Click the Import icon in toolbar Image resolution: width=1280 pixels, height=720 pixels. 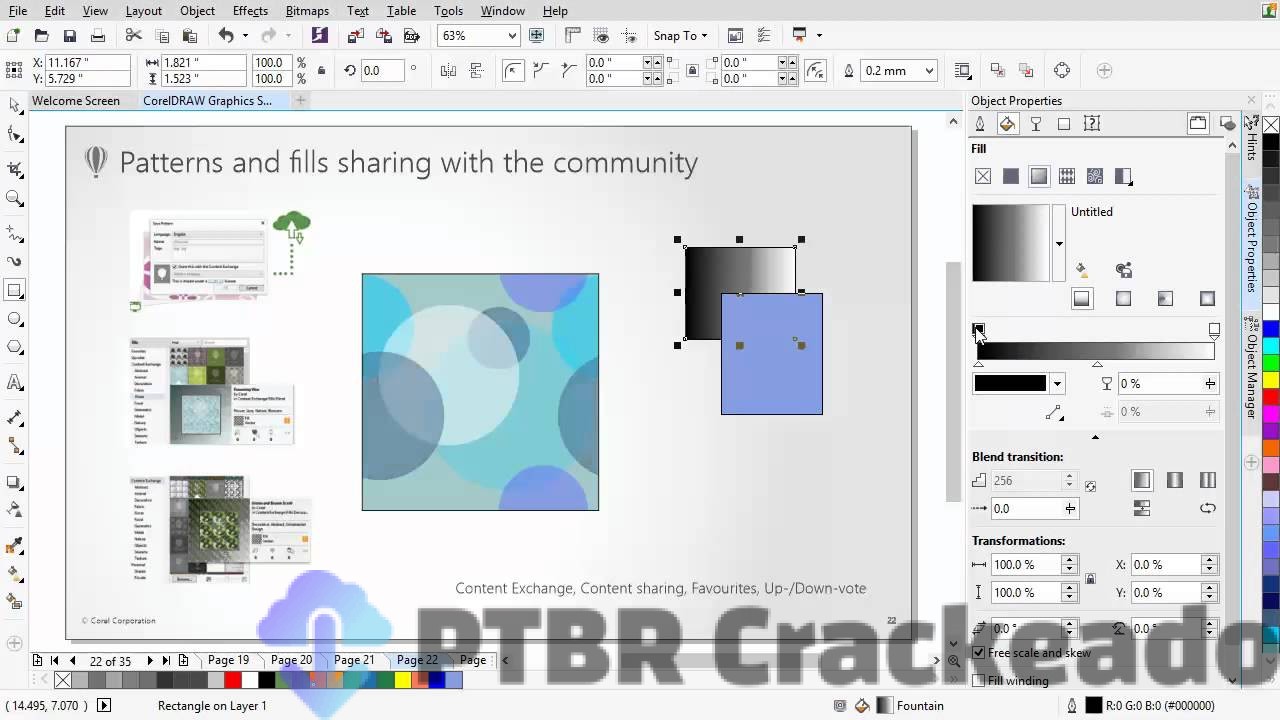[x=355, y=36]
